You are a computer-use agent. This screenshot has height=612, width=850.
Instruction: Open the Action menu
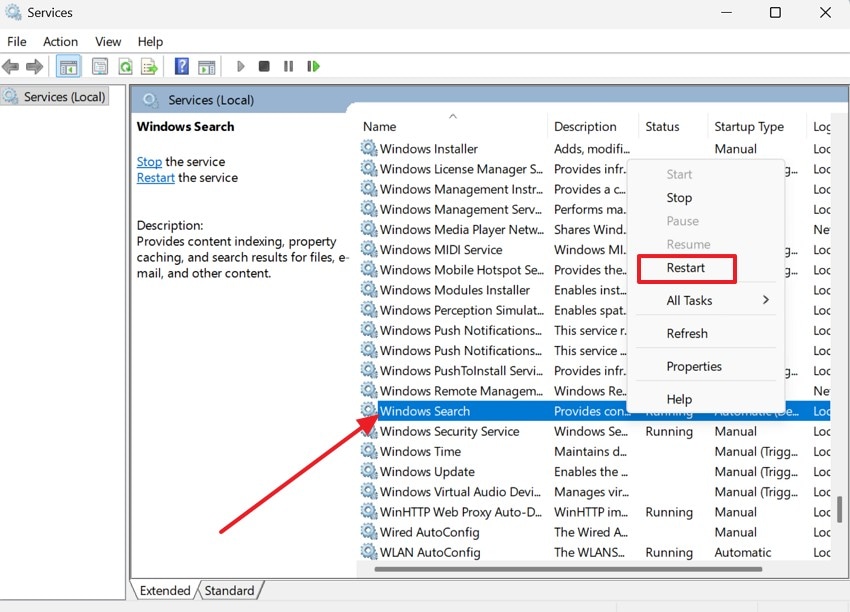(60, 41)
